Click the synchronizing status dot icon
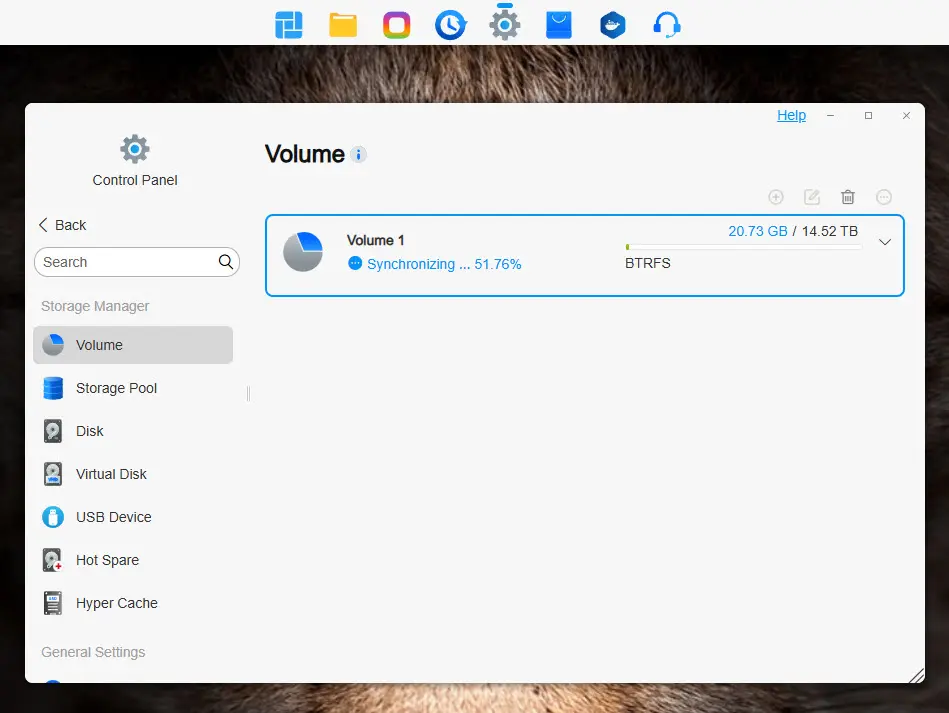The width and height of the screenshot is (949, 713). tap(355, 263)
